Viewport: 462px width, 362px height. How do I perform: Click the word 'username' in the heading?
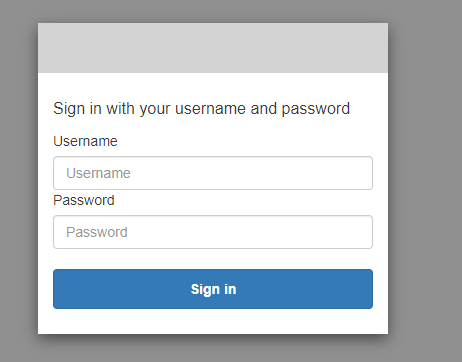click(210, 109)
